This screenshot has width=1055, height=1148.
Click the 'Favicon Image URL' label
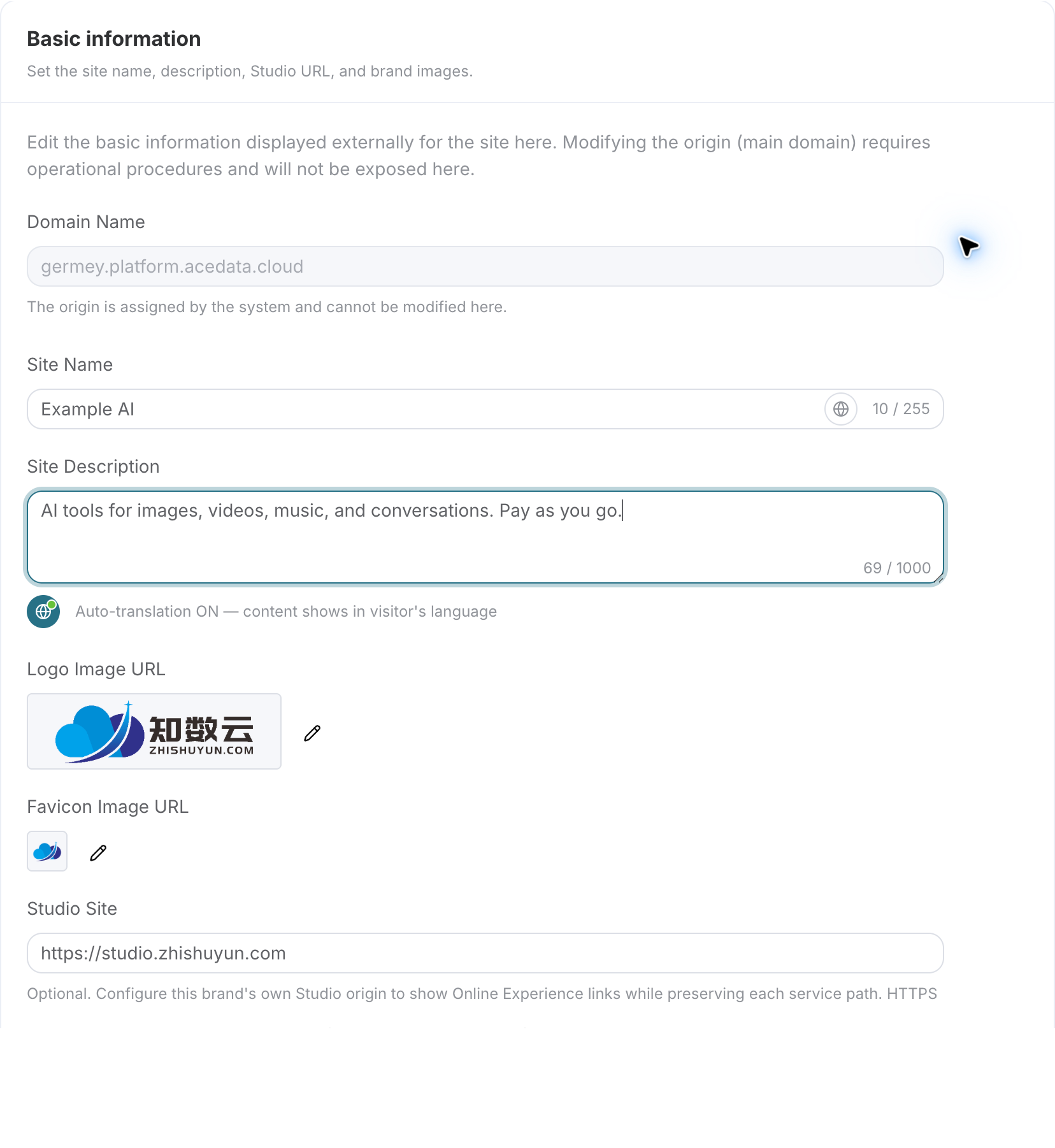[x=108, y=807]
